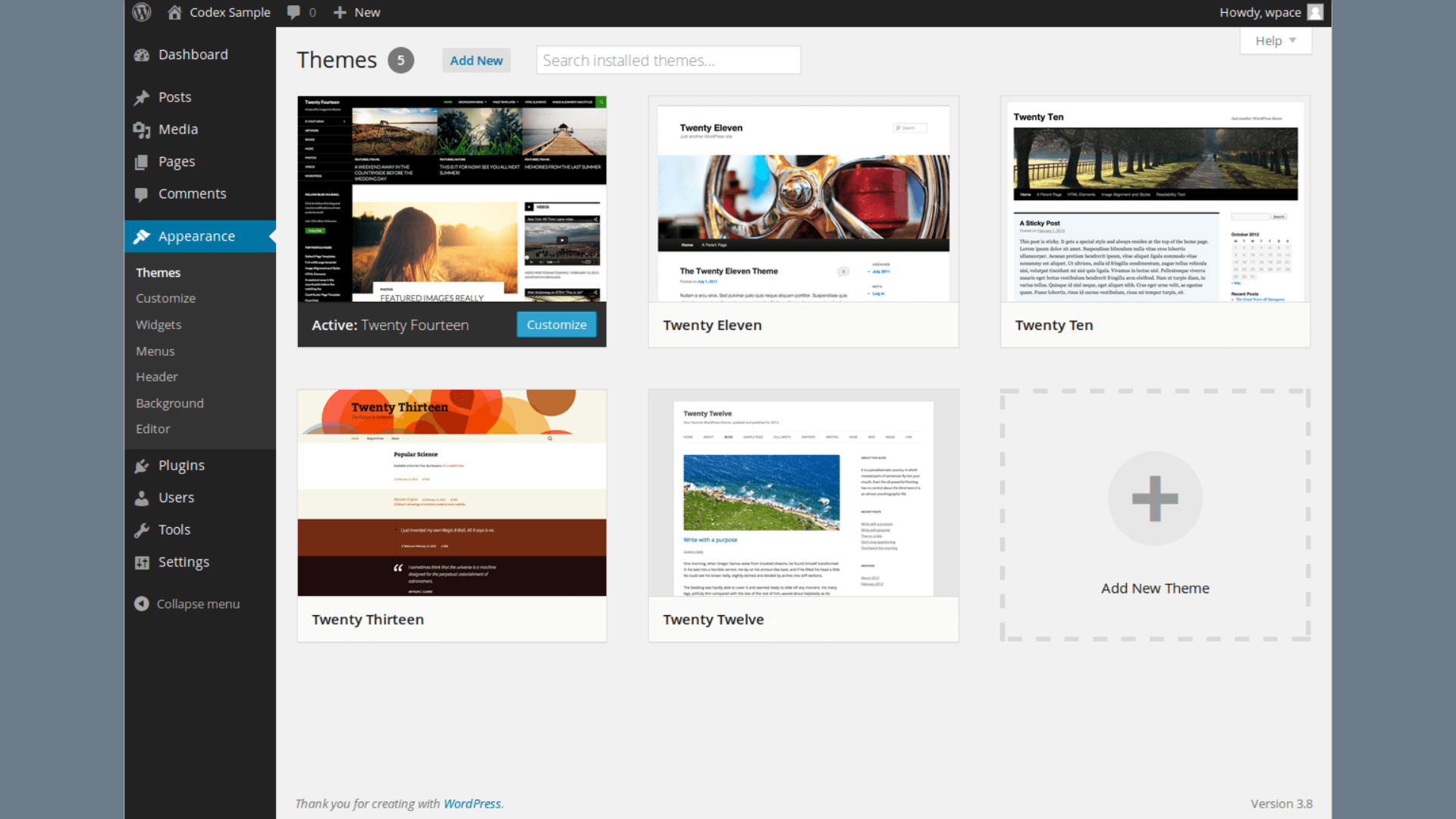Click the Add New theme button
The width and height of the screenshot is (1456, 819).
(x=476, y=61)
